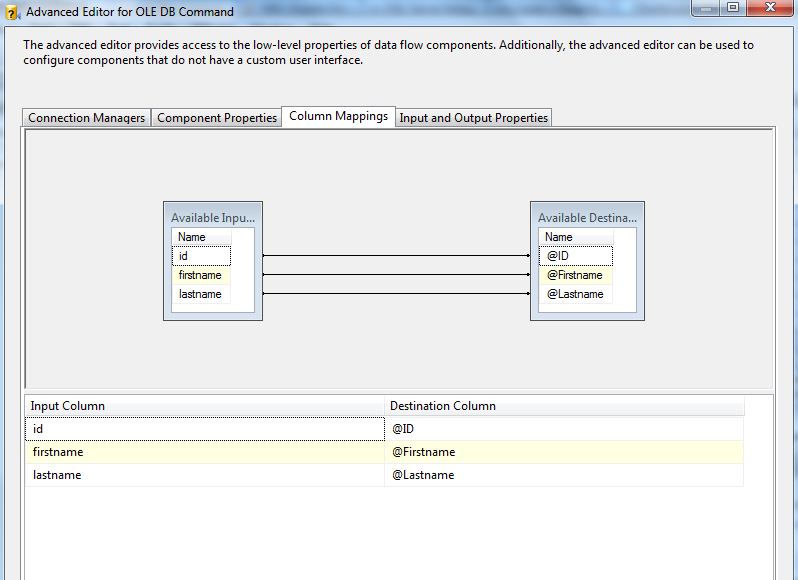This screenshot has height=580, width=798.
Task: Open the 'id' input column cell dropdown
Action: click(204, 429)
